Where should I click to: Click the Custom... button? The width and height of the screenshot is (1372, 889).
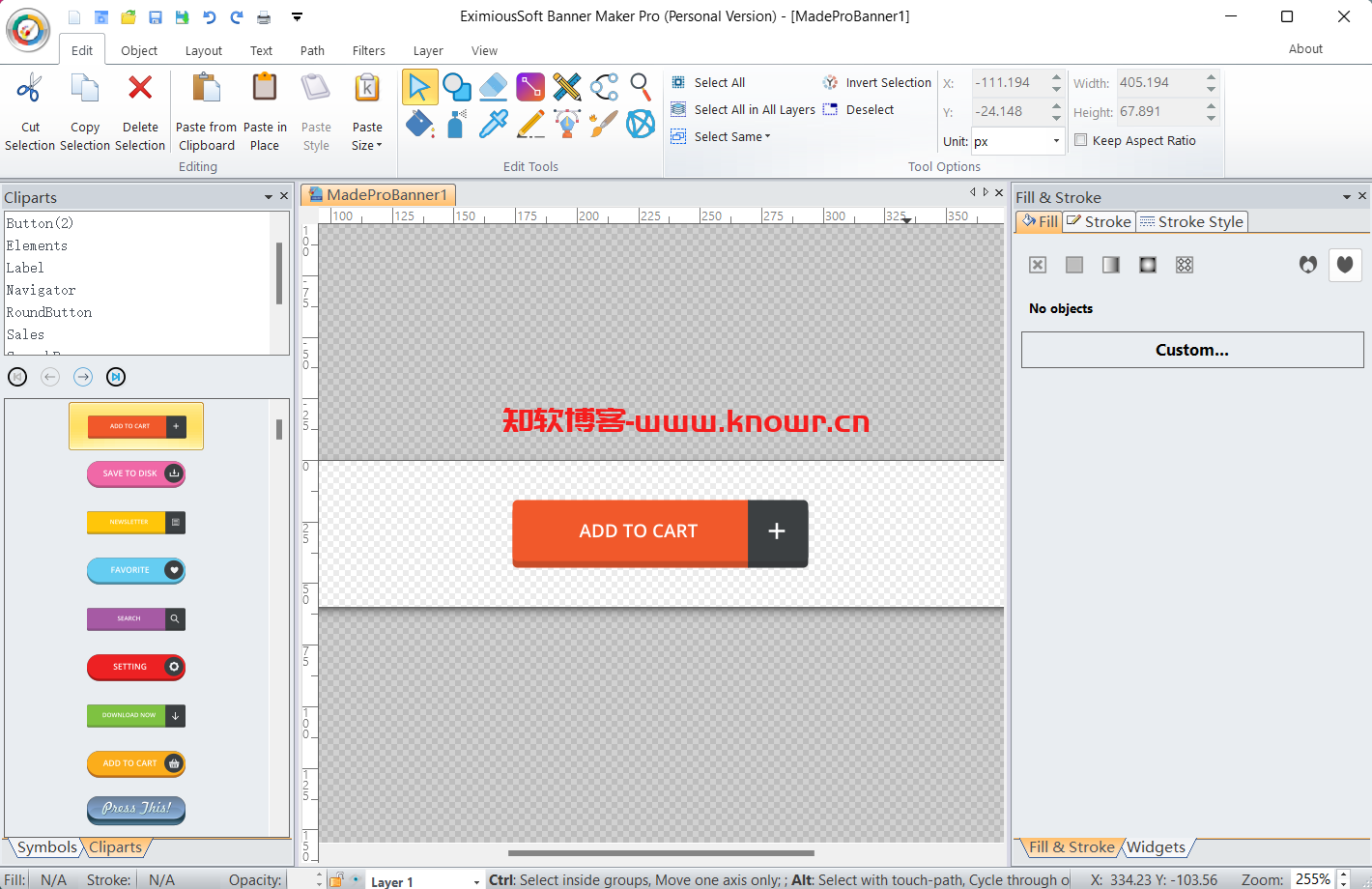tap(1192, 350)
